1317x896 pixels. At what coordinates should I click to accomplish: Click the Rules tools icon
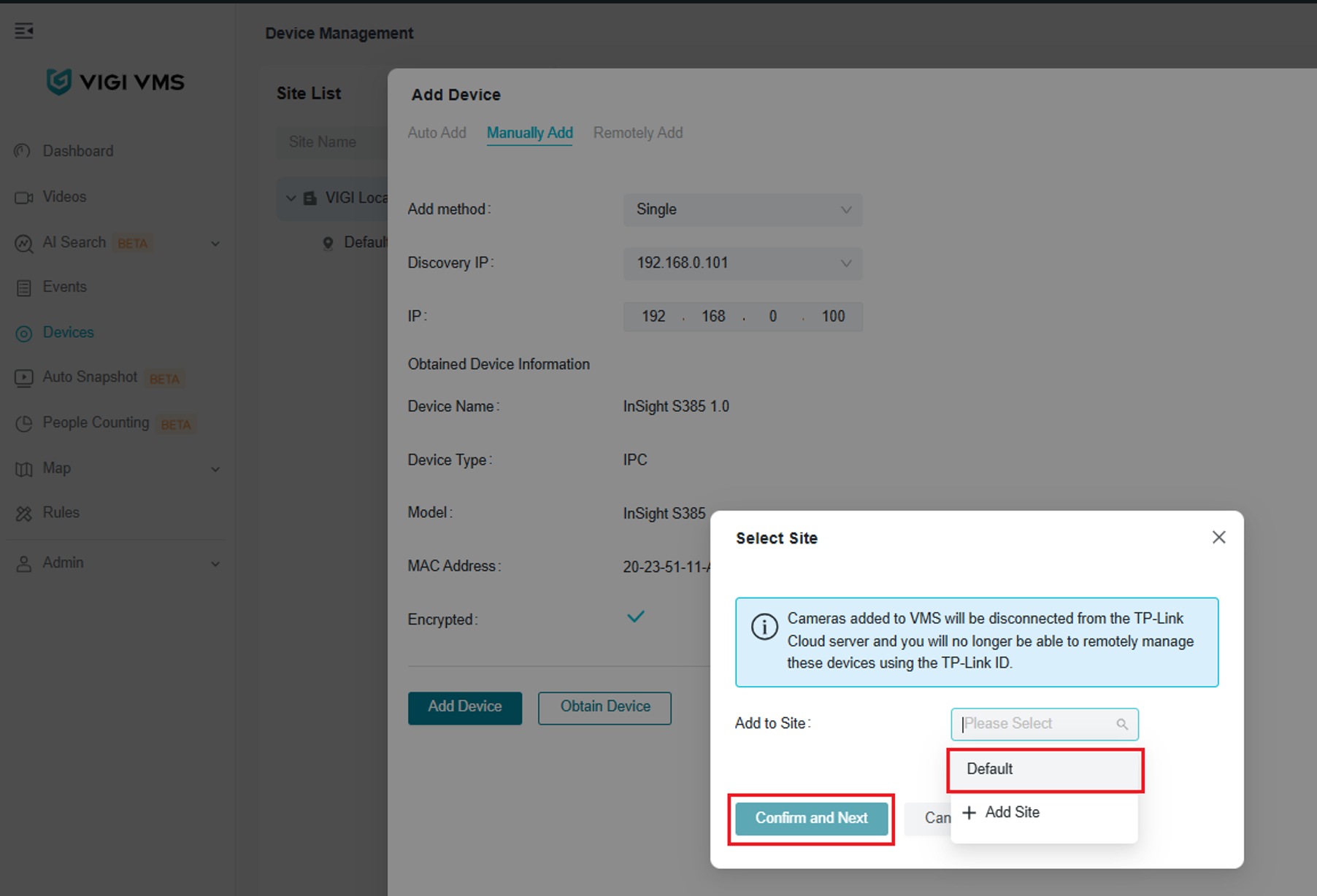[23, 514]
